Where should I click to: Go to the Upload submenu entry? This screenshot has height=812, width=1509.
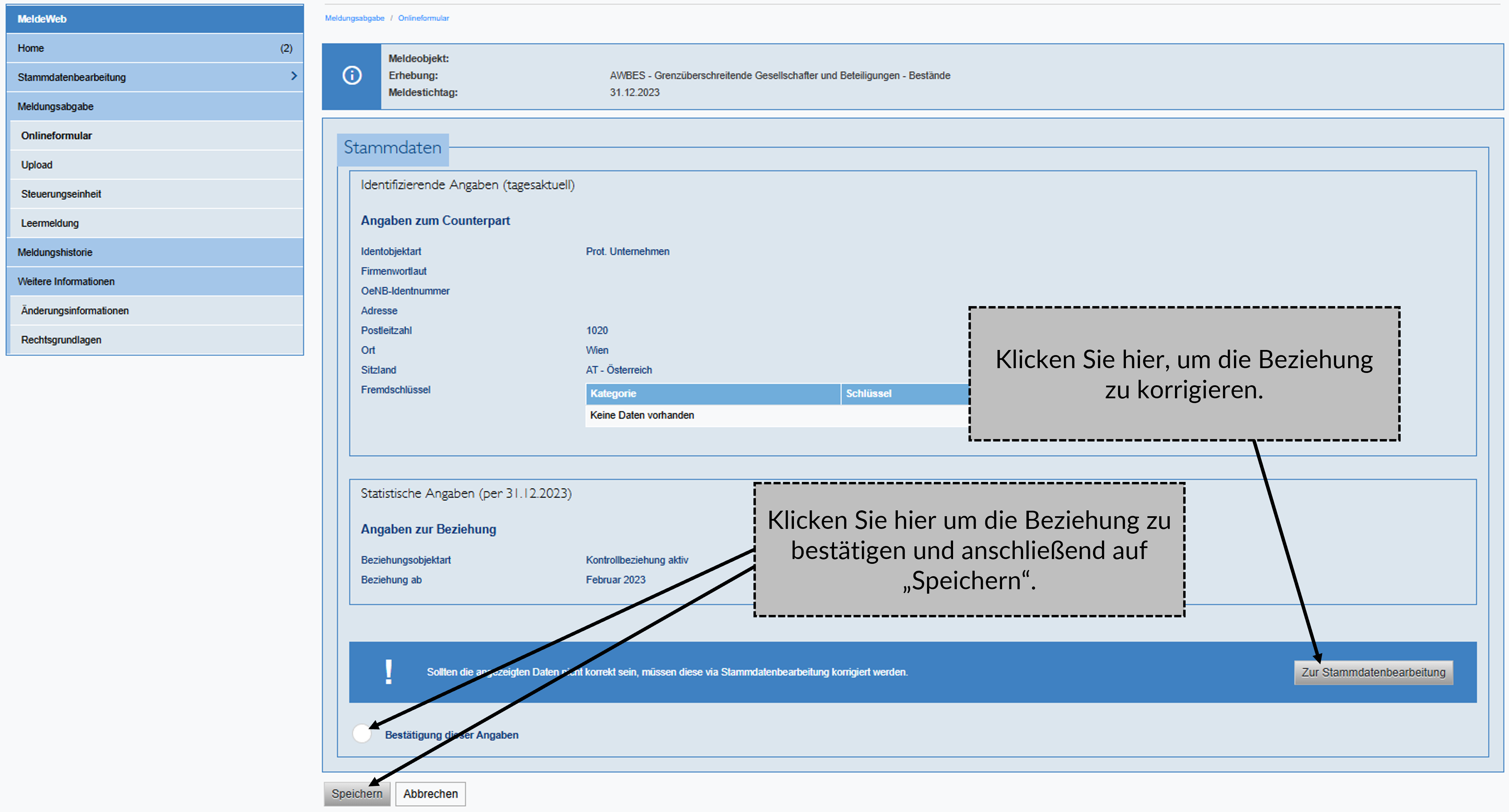(x=37, y=165)
